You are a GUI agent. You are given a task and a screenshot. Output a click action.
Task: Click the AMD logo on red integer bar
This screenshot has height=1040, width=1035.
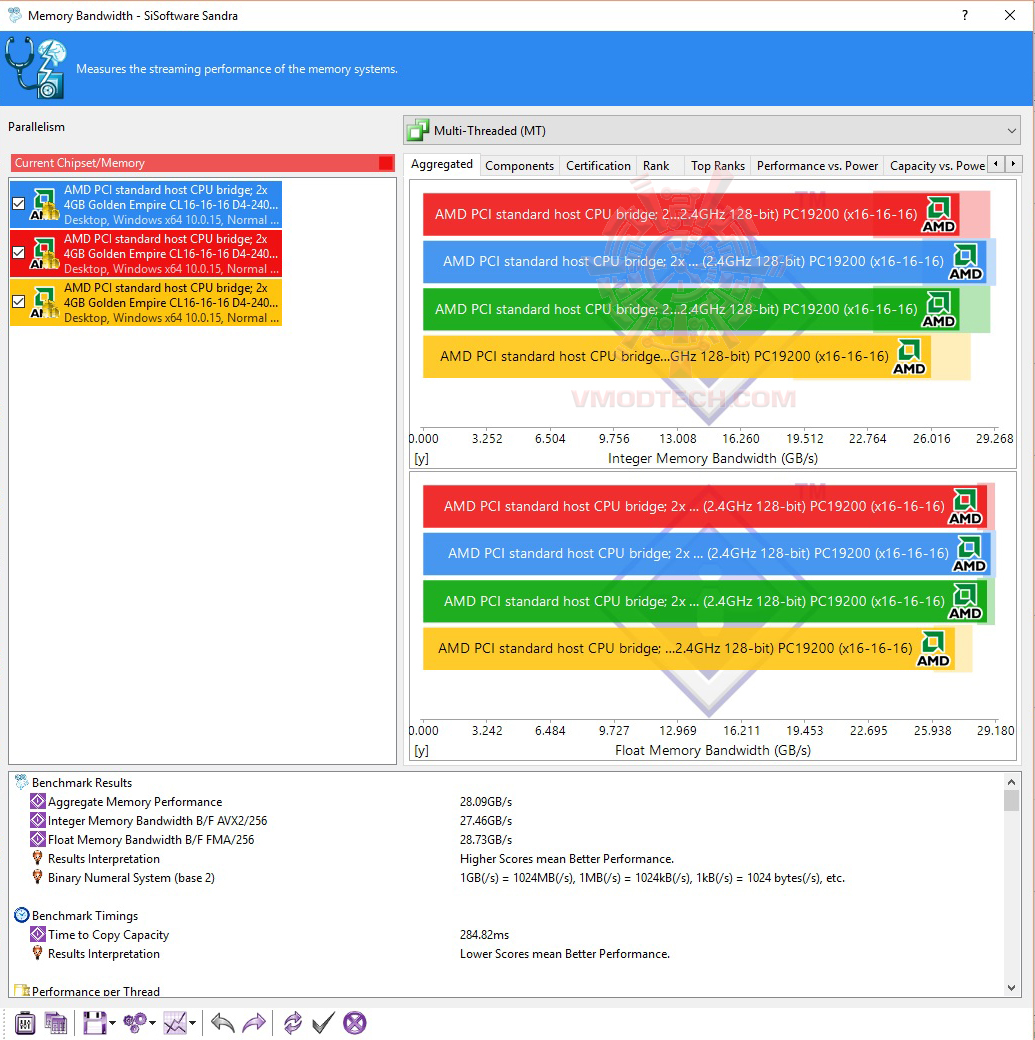coord(939,214)
